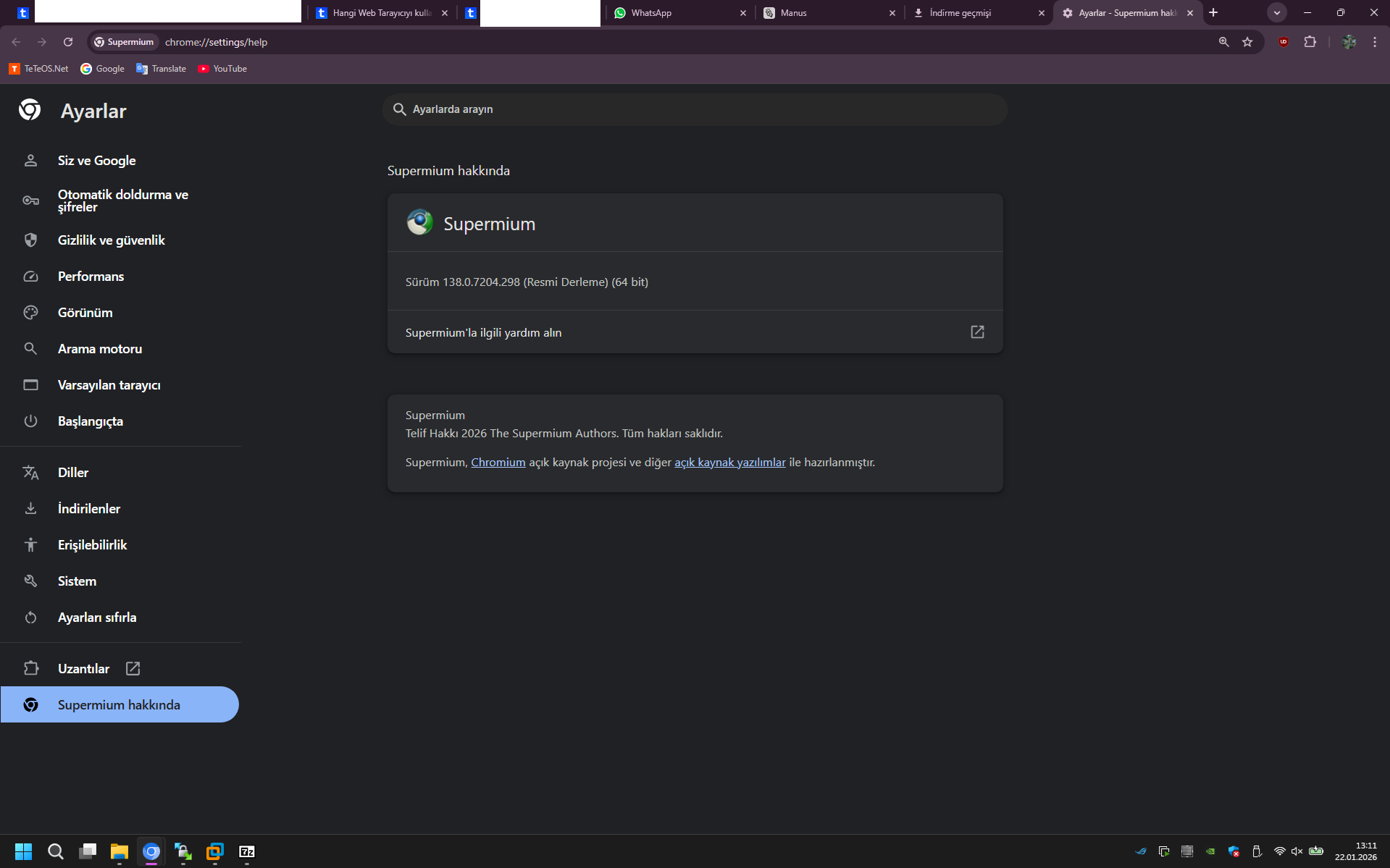Screen dimensions: 1390x868
Task: Open the TeTeOS.Net bookmark
Action: (x=39, y=69)
